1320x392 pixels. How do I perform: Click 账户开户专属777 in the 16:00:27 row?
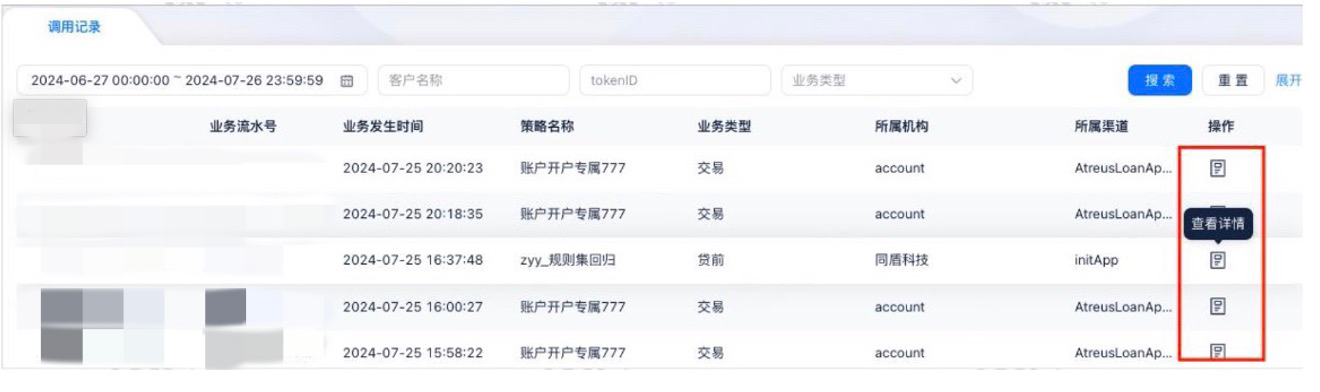(573, 307)
